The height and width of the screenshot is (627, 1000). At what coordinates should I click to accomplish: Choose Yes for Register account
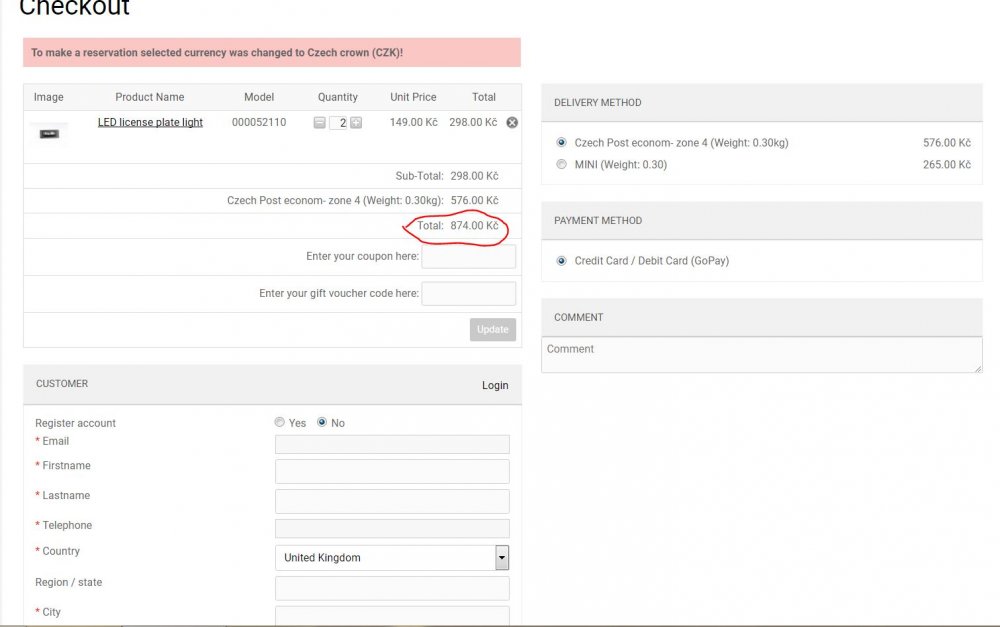(279, 422)
